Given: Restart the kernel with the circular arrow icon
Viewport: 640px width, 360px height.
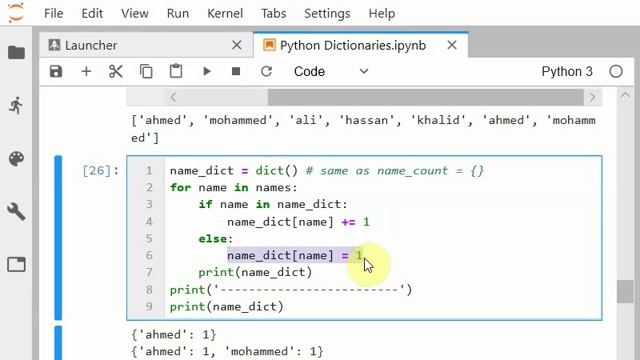Looking at the screenshot, I should point(266,71).
